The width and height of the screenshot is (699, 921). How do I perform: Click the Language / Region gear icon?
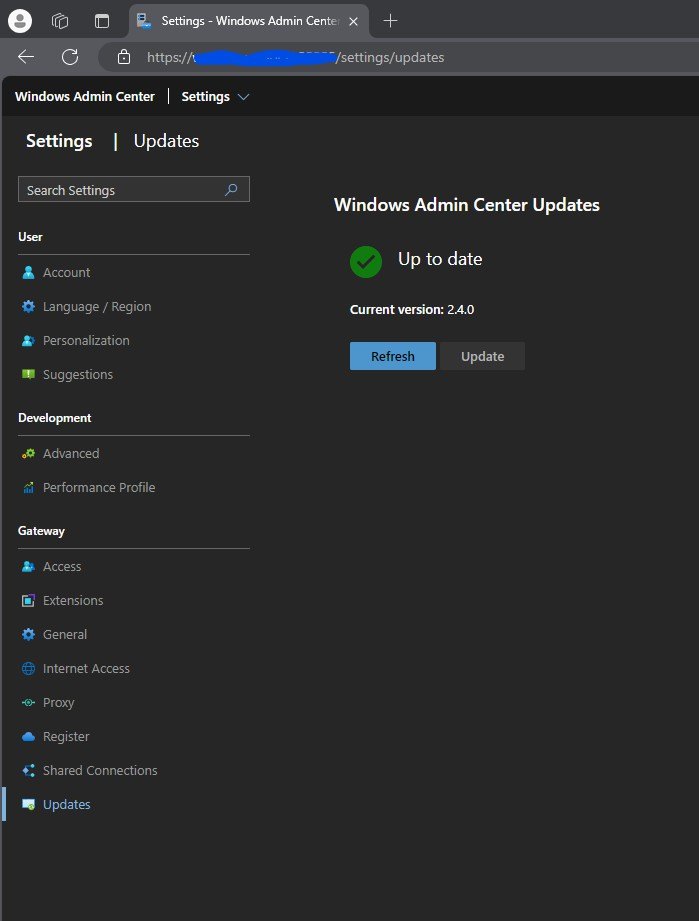point(28,307)
